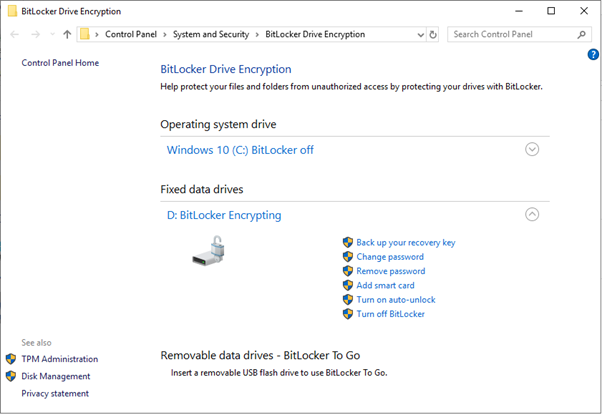The image size is (602, 415).
Task: Open Disk Management
Action: [x=56, y=376]
